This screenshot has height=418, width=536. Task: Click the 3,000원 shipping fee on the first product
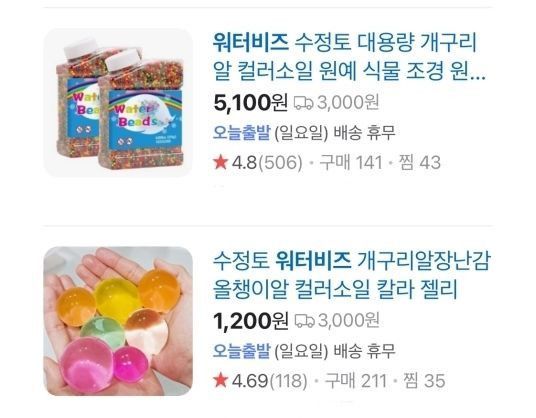[348, 103]
